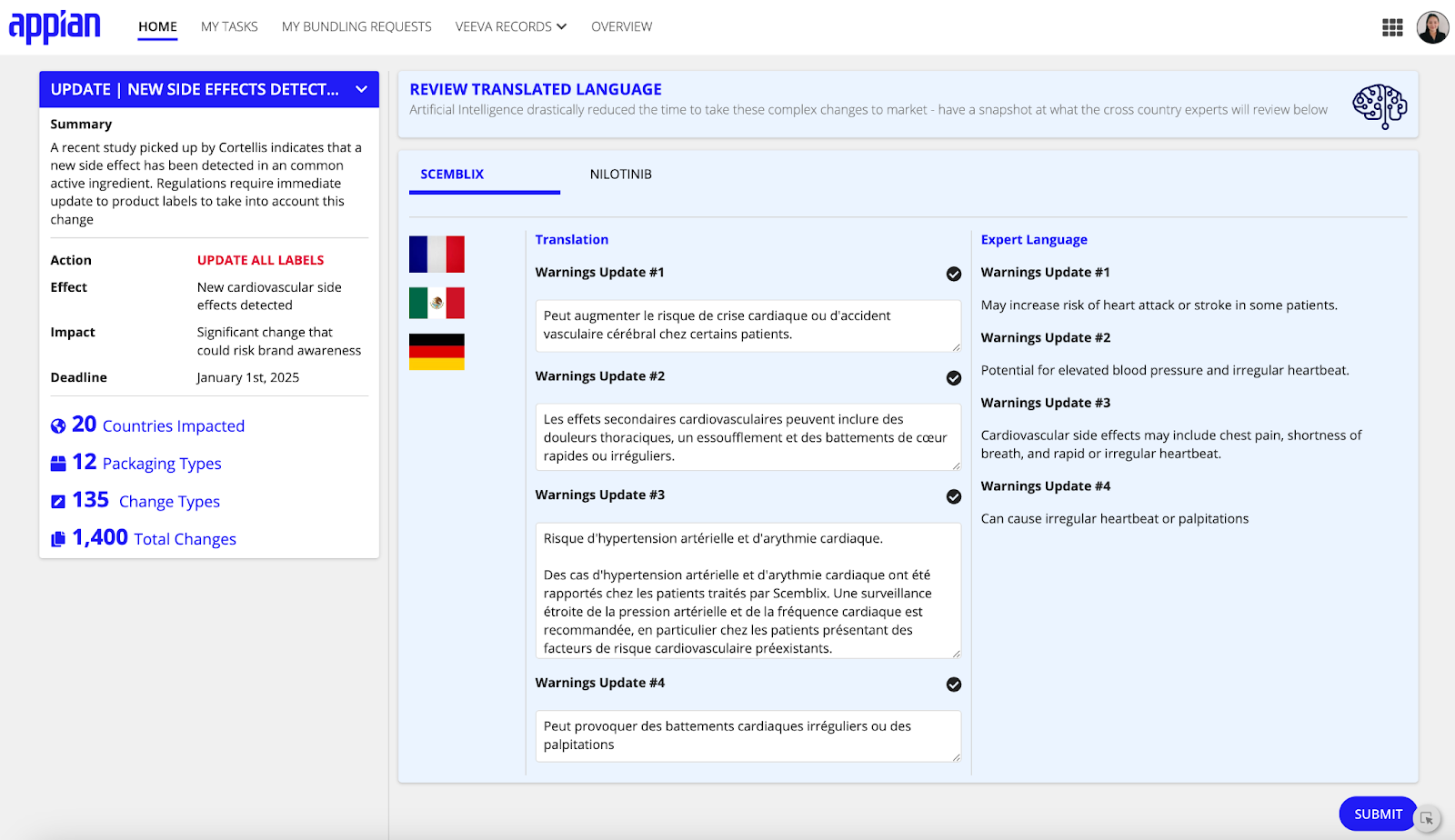Collapse the Update New Side Effects panel chevron
The width and height of the screenshot is (1455, 840).
(x=361, y=89)
